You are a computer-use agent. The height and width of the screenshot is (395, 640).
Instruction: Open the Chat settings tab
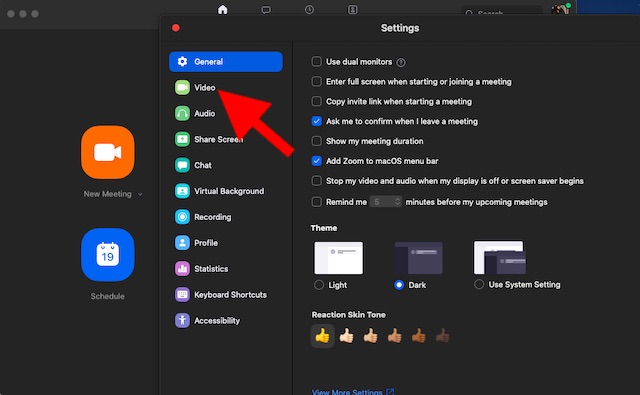(226, 165)
